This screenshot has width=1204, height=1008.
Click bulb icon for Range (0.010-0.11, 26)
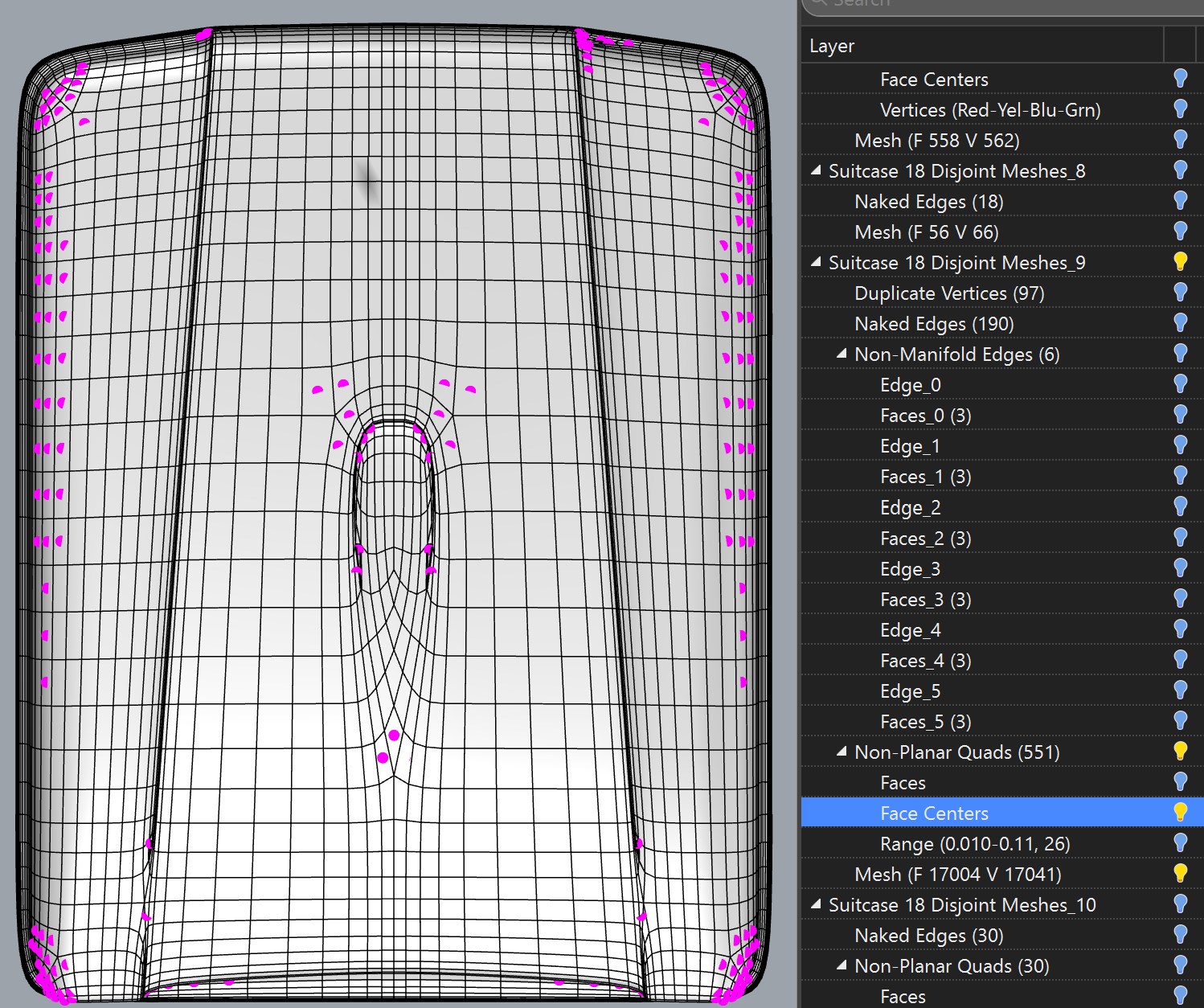[x=1180, y=842]
